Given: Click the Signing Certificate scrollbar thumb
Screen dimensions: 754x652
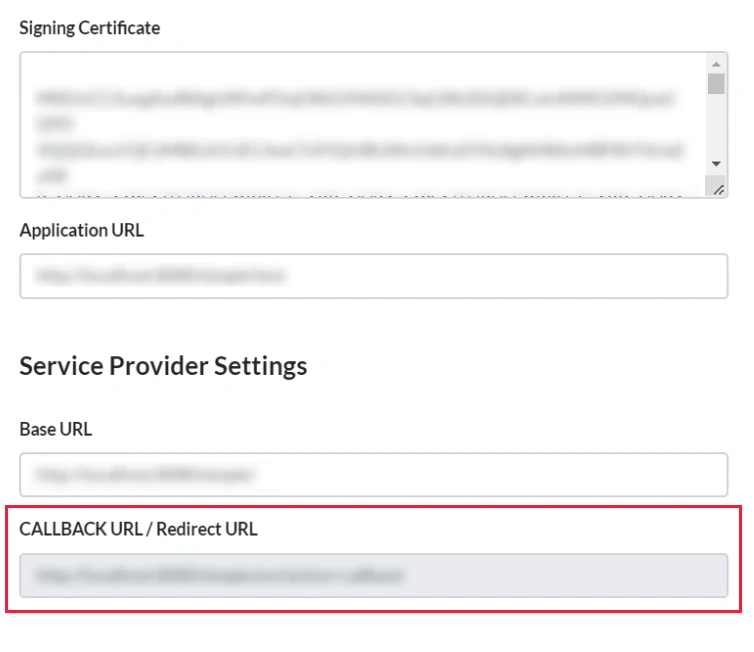Looking at the screenshot, I should 716,84.
